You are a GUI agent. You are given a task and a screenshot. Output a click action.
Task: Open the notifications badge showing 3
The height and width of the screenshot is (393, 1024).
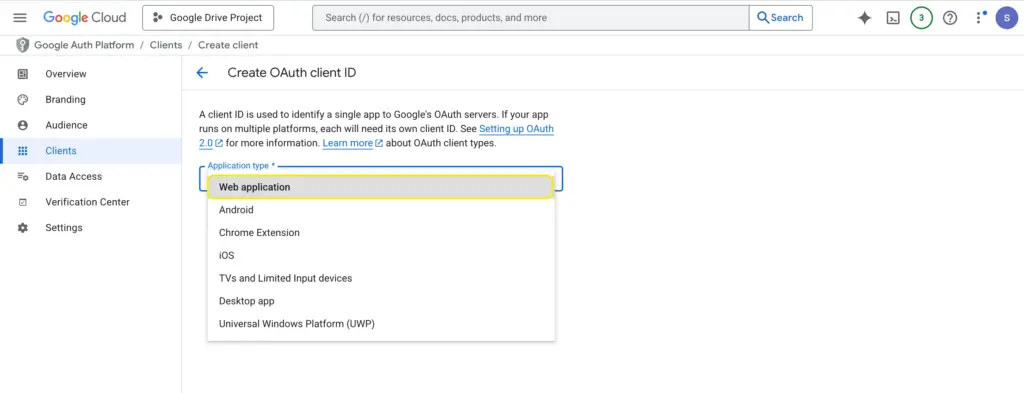click(921, 18)
